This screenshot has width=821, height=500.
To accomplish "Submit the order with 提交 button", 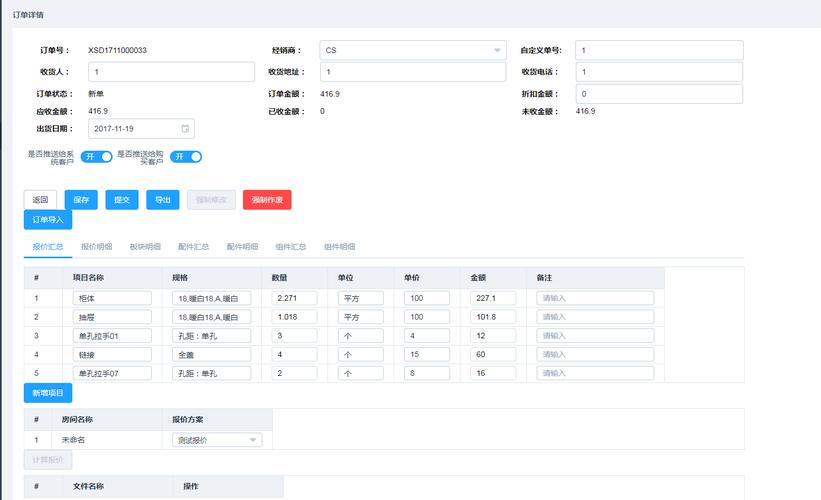I will tap(122, 199).
